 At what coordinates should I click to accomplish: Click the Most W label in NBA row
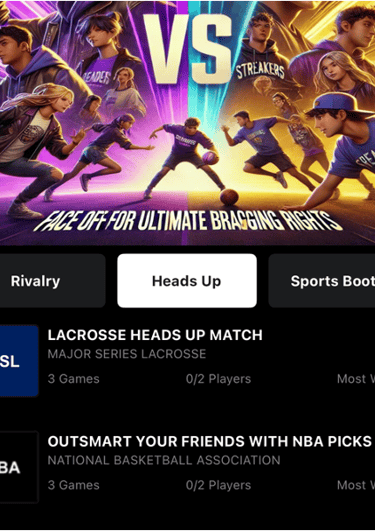[356, 485]
